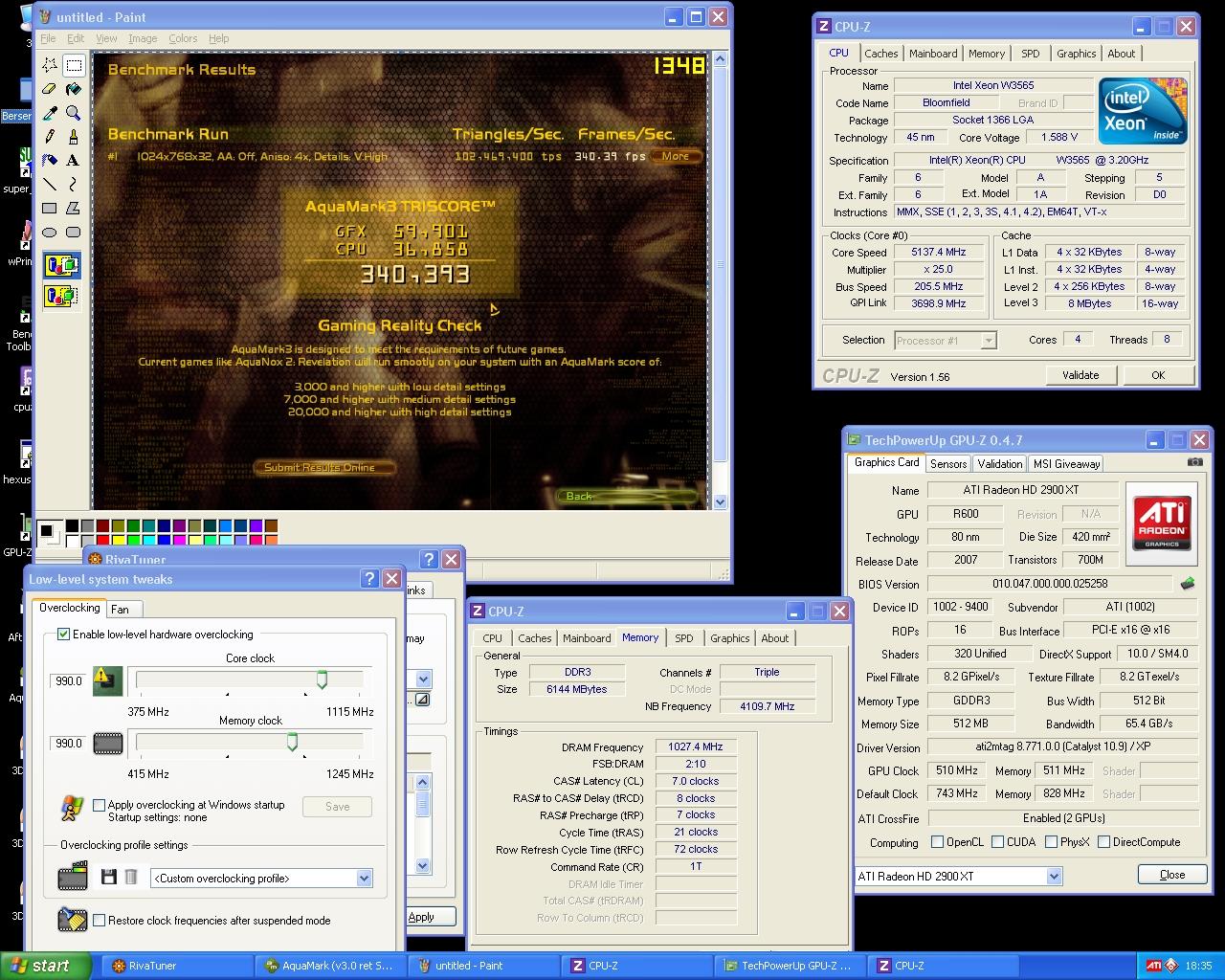Image resolution: width=1225 pixels, height=980 pixels.
Task: Click the Core clock slider handle
Action: (323, 679)
